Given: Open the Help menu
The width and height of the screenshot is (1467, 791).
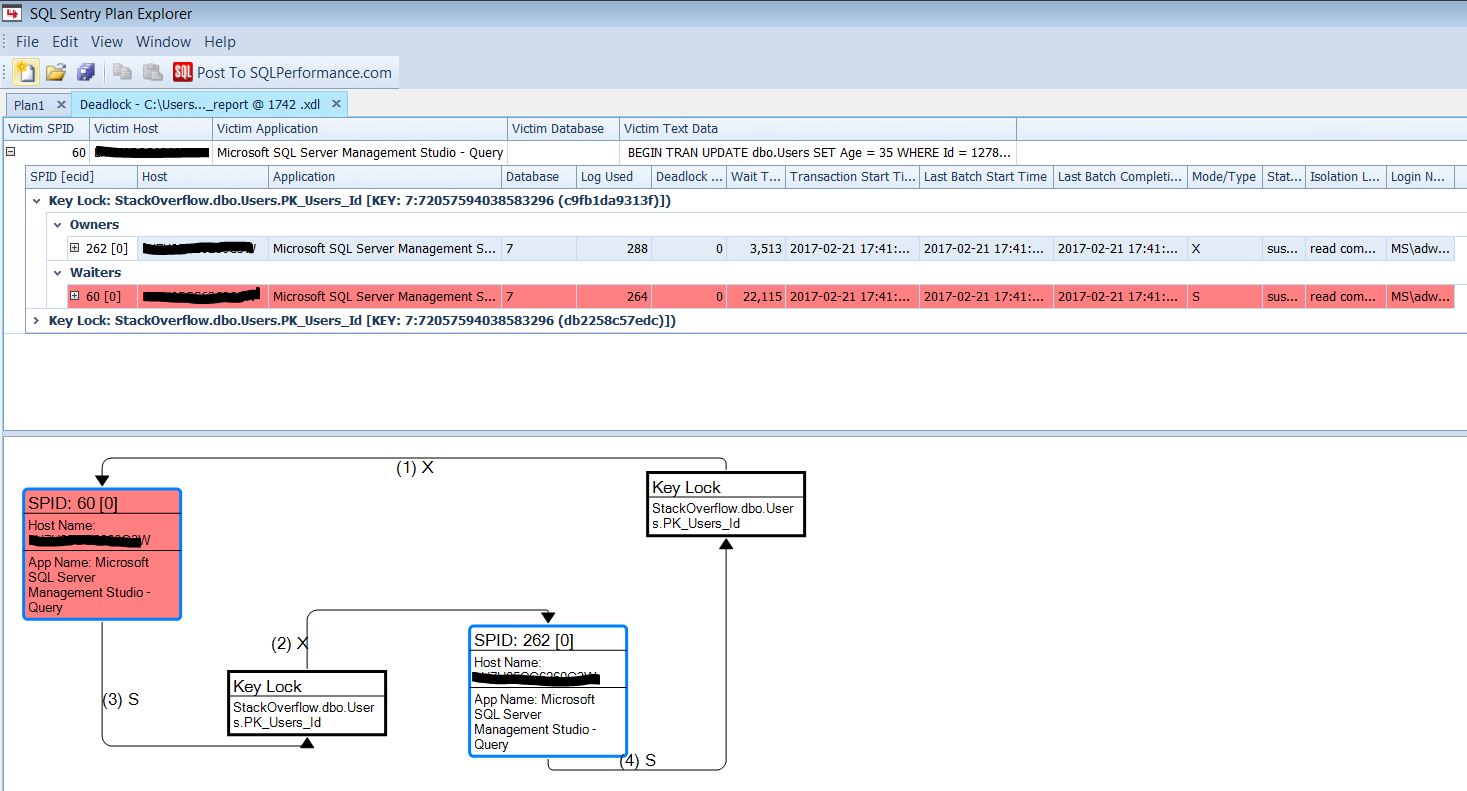Looking at the screenshot, I should pyautogui.click(x=220, y=42).
